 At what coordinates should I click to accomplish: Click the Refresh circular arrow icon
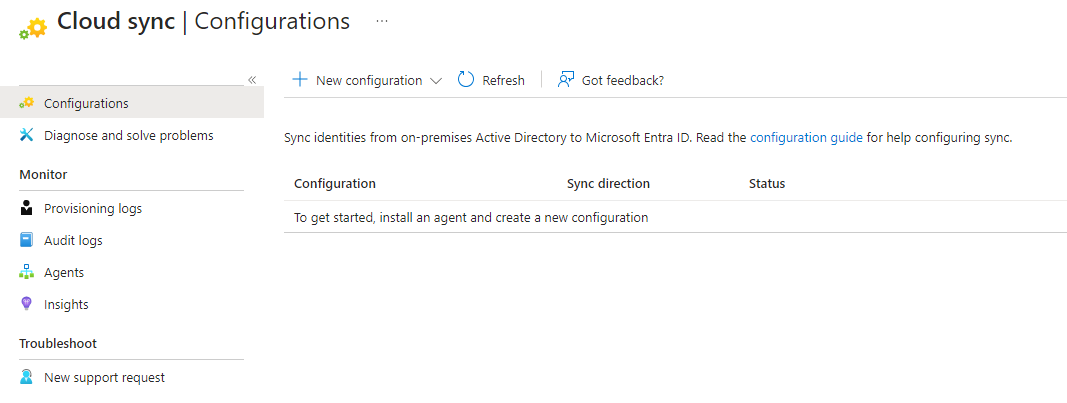point(466,80)
